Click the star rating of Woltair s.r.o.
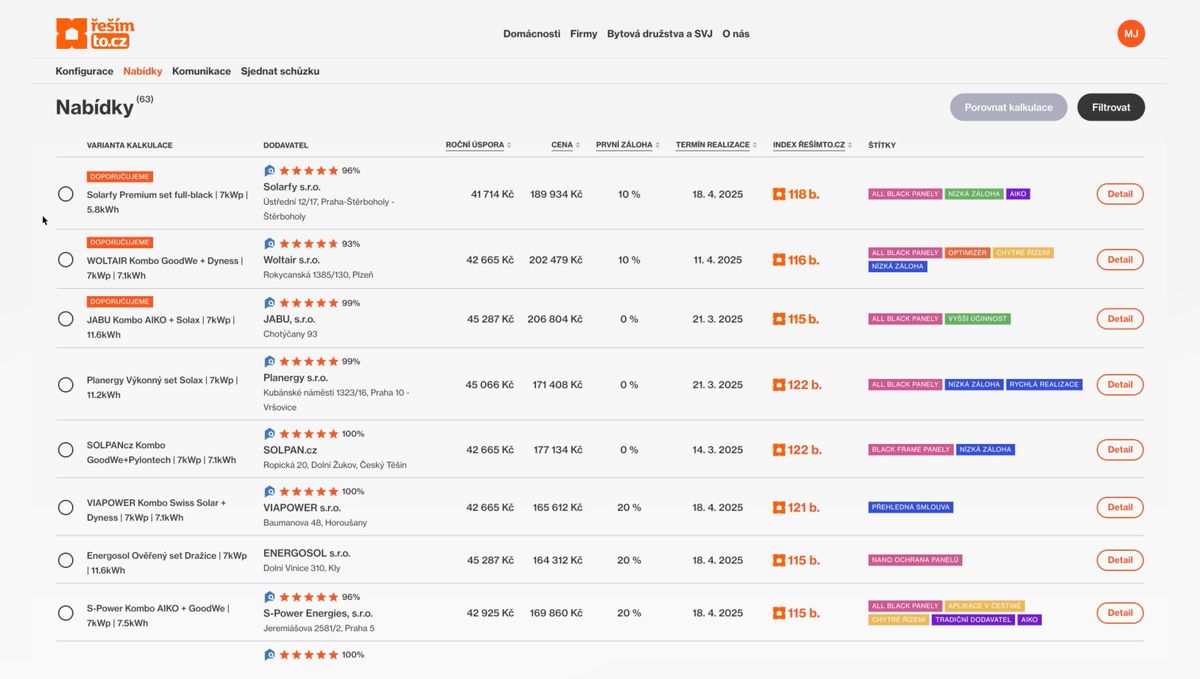Image resolution: width=1200 pixels, height=679 pixels. [308, 243]
